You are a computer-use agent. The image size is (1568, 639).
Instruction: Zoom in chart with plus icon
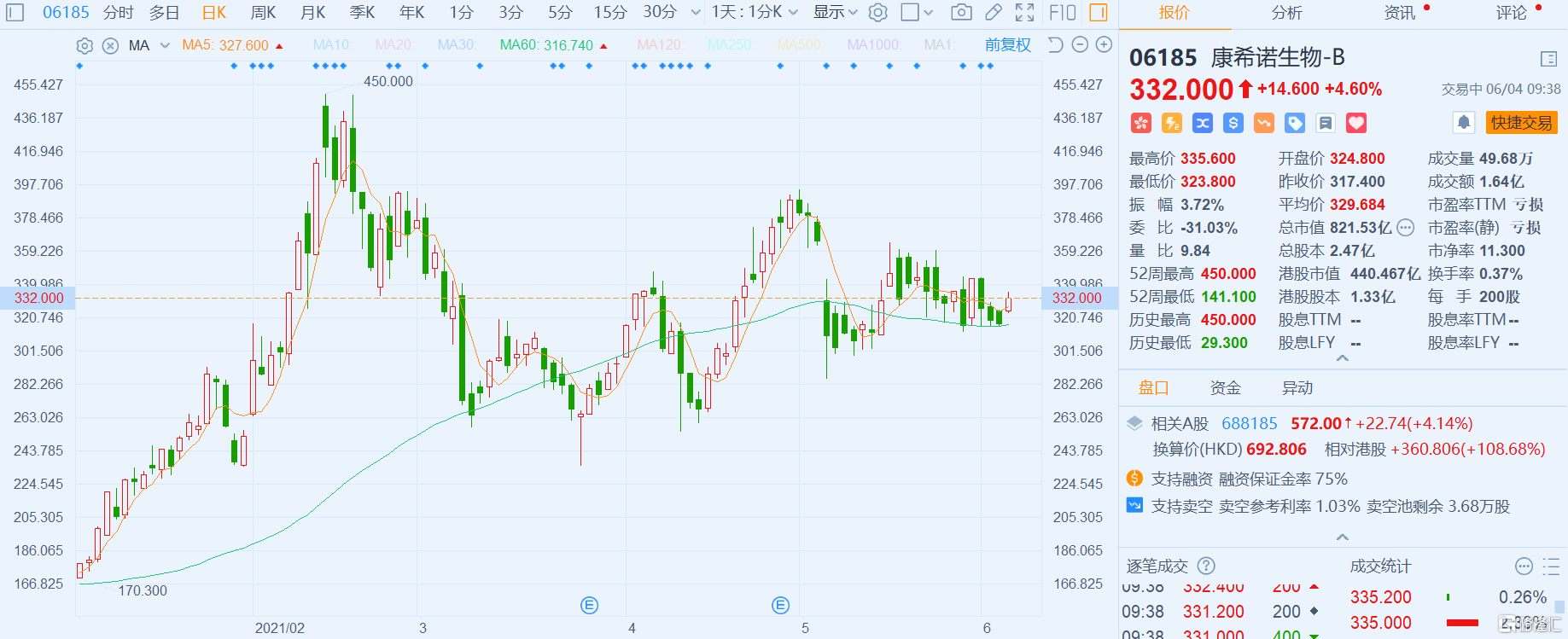1104,45
